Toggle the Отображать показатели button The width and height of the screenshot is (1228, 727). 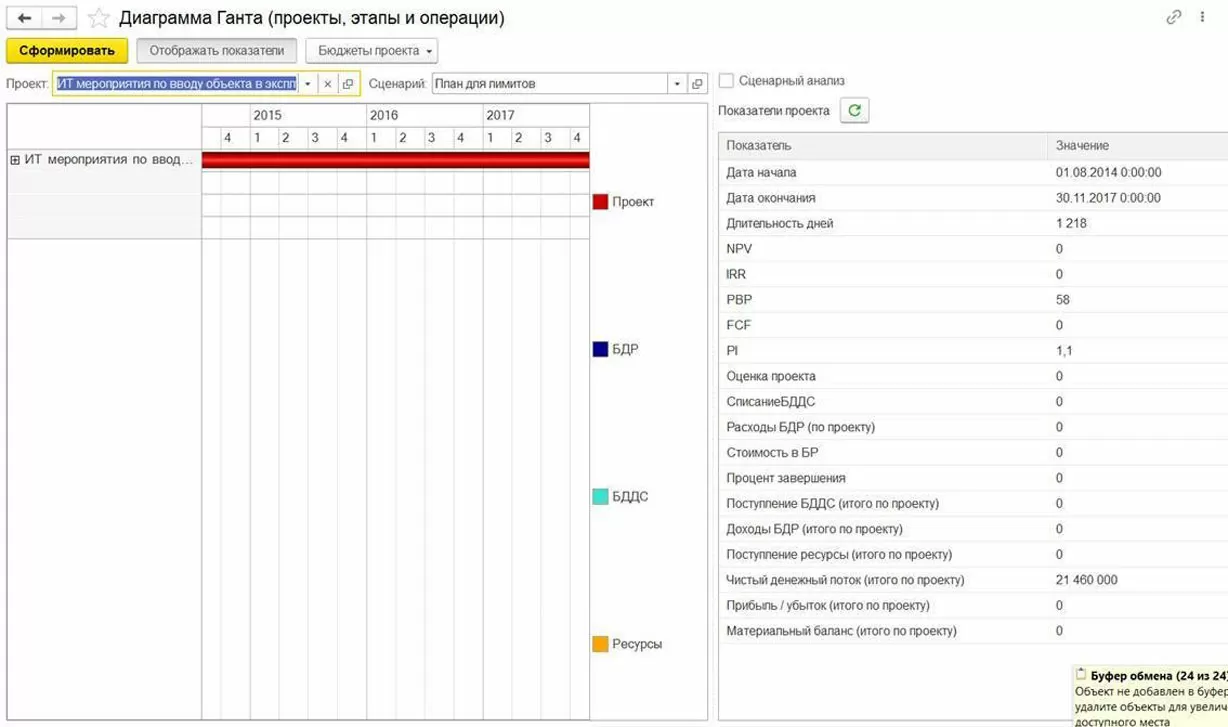217,51
